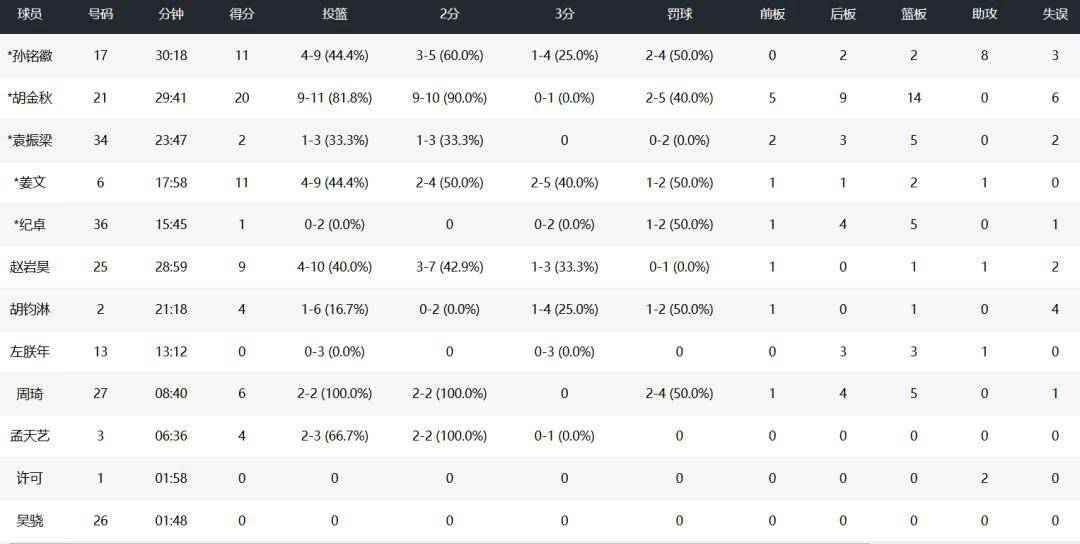Select the 投篮 column header
Viewport: 1080px width, 544px height.
pos(335,14)
